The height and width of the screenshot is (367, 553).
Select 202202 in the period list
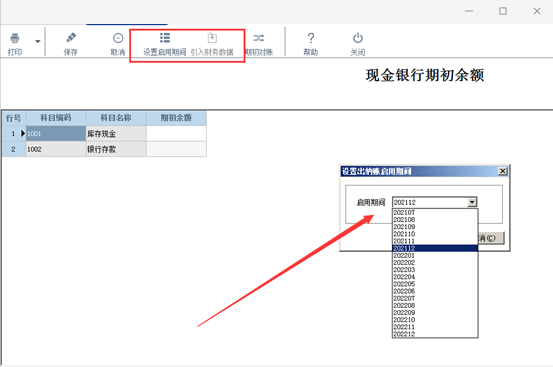coord(435,263)
